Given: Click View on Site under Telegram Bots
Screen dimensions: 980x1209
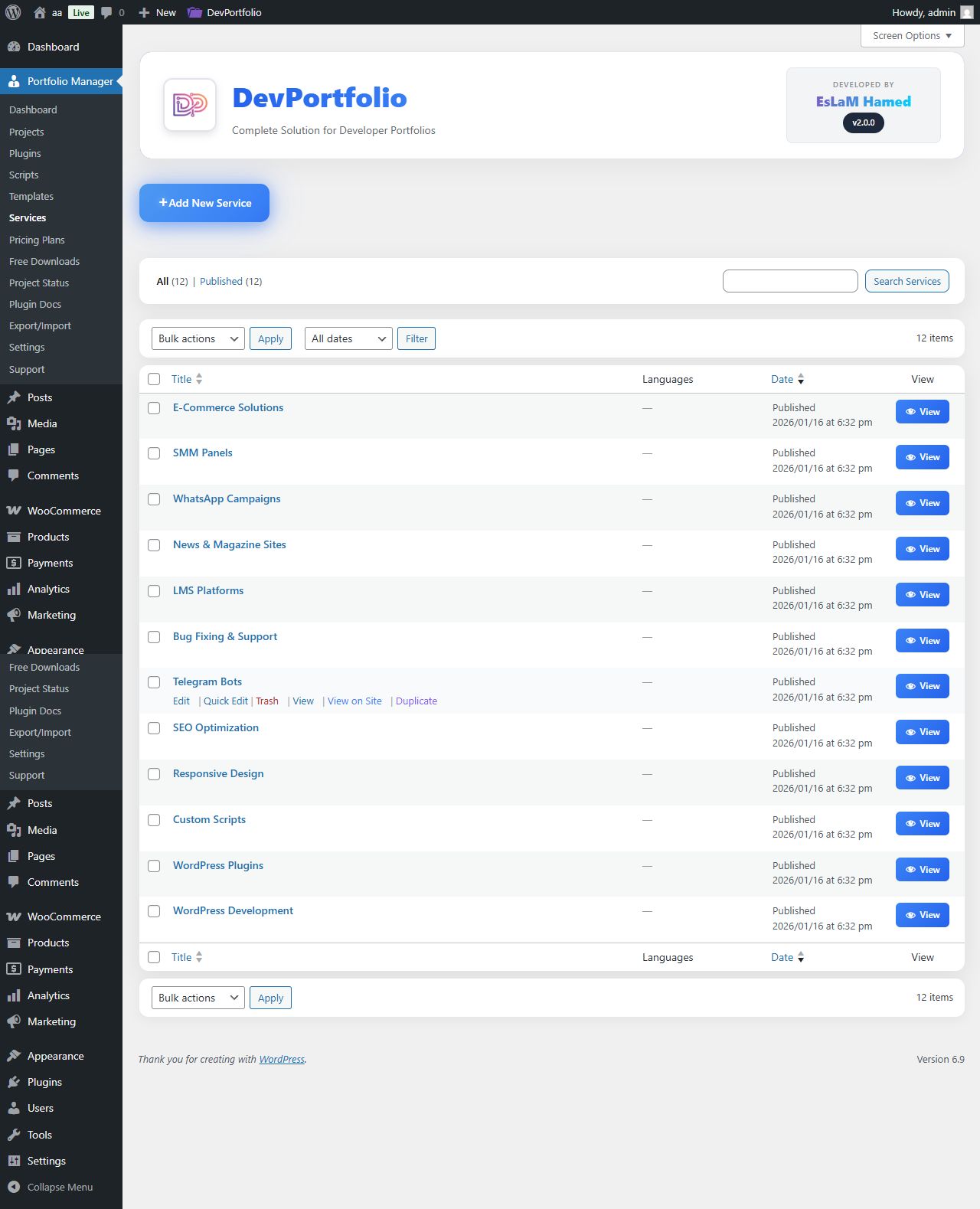Looking at the screenshot, I should (354, 701).
